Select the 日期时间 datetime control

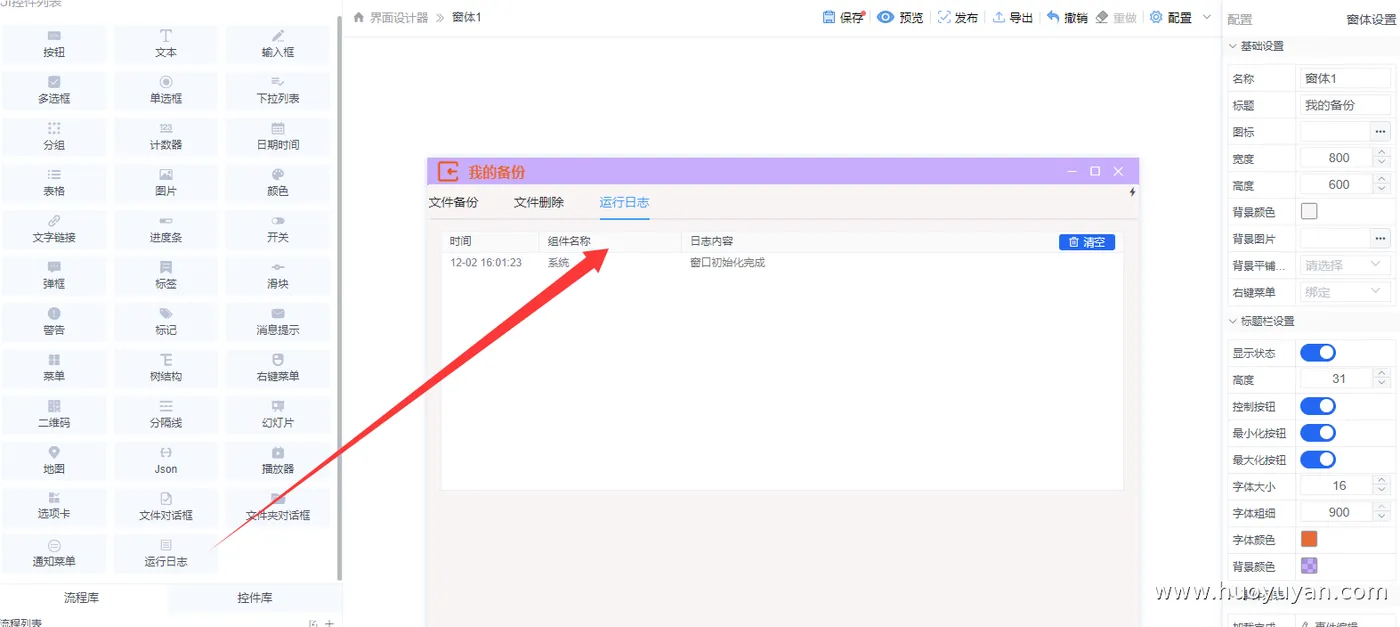[278, 136]
